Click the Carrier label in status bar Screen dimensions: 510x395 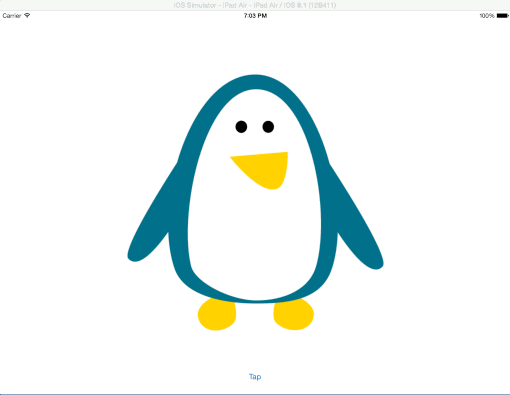coord(12,16)
